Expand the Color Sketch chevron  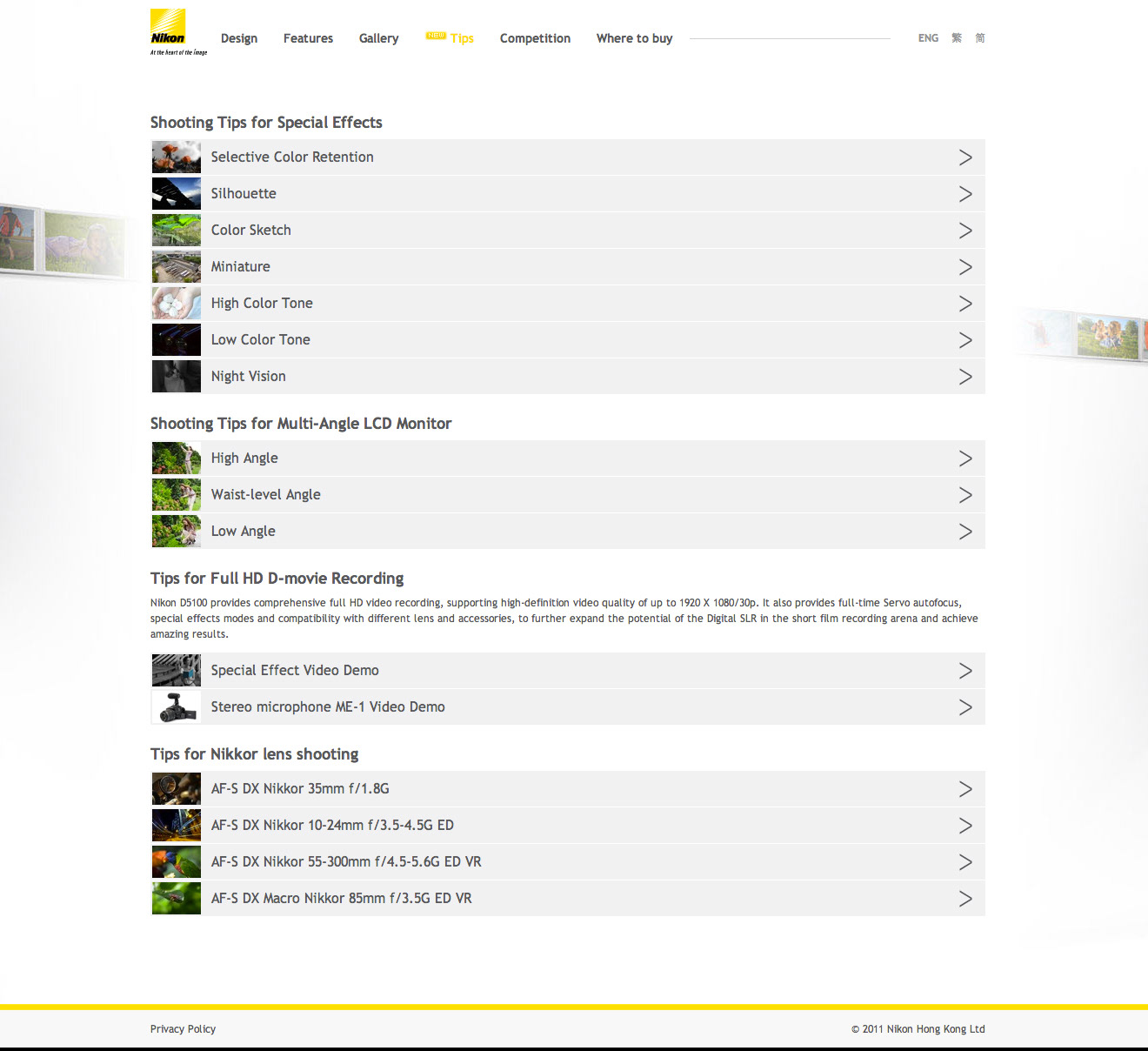pos(965,231)
